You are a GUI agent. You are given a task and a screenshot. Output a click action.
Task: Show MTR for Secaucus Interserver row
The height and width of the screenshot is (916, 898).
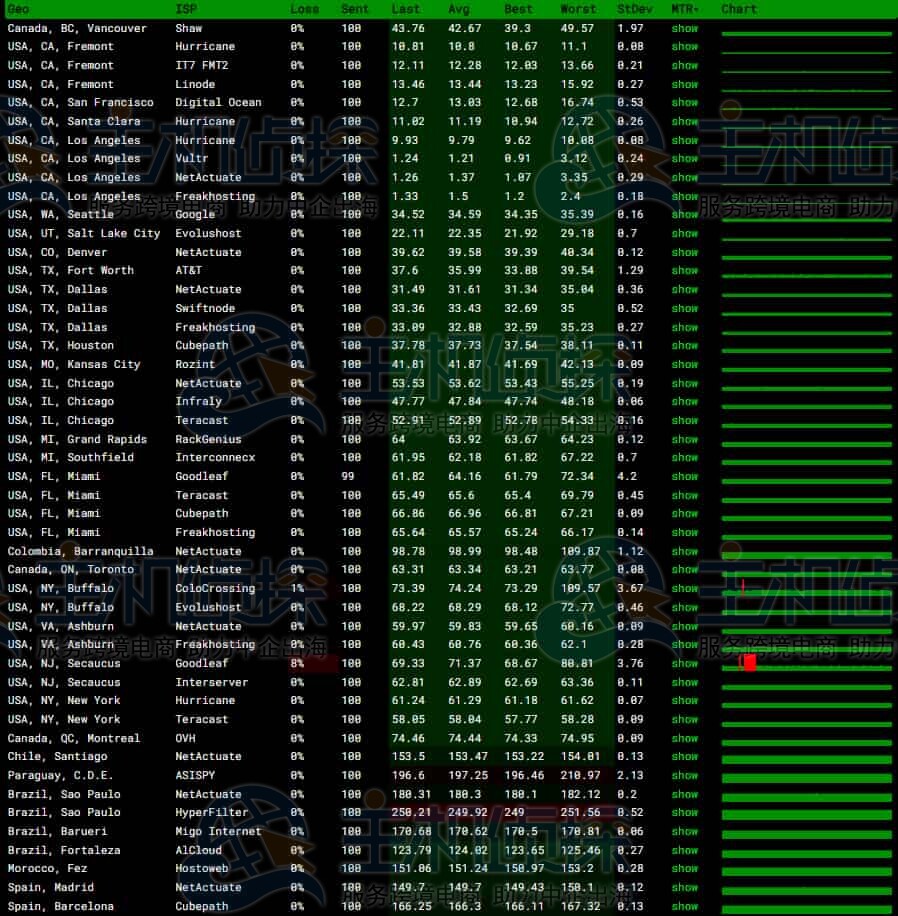coord(685,682)
